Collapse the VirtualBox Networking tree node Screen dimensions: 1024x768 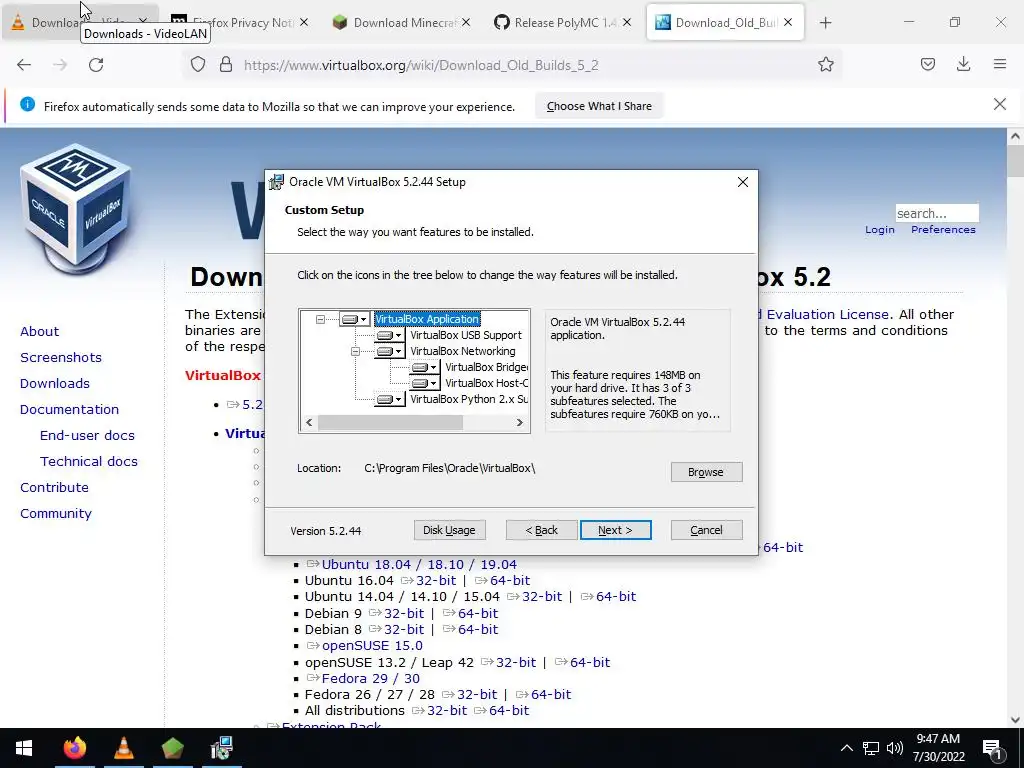(x=355, y=351)
